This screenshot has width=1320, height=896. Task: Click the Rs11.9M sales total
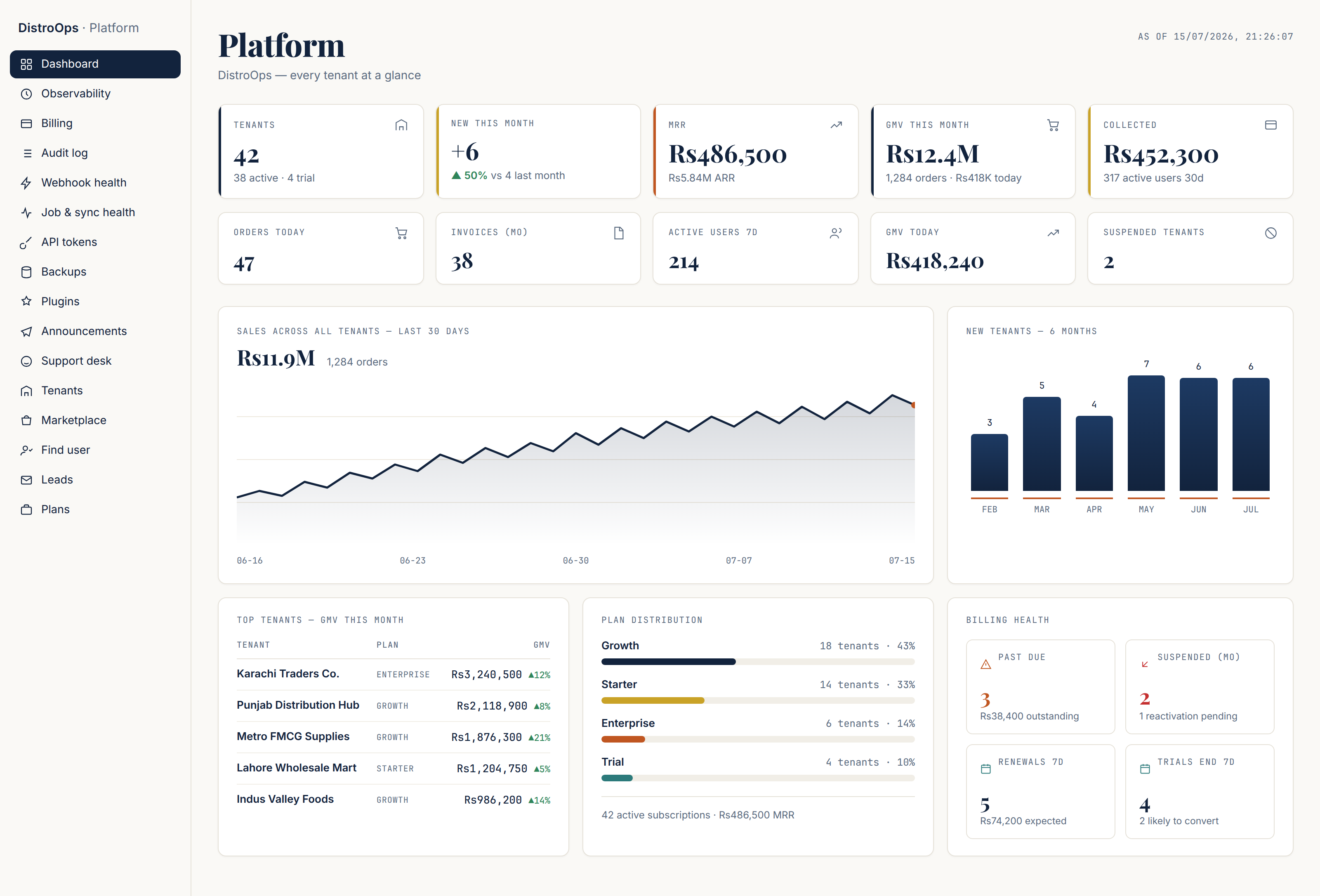(276, 358)
